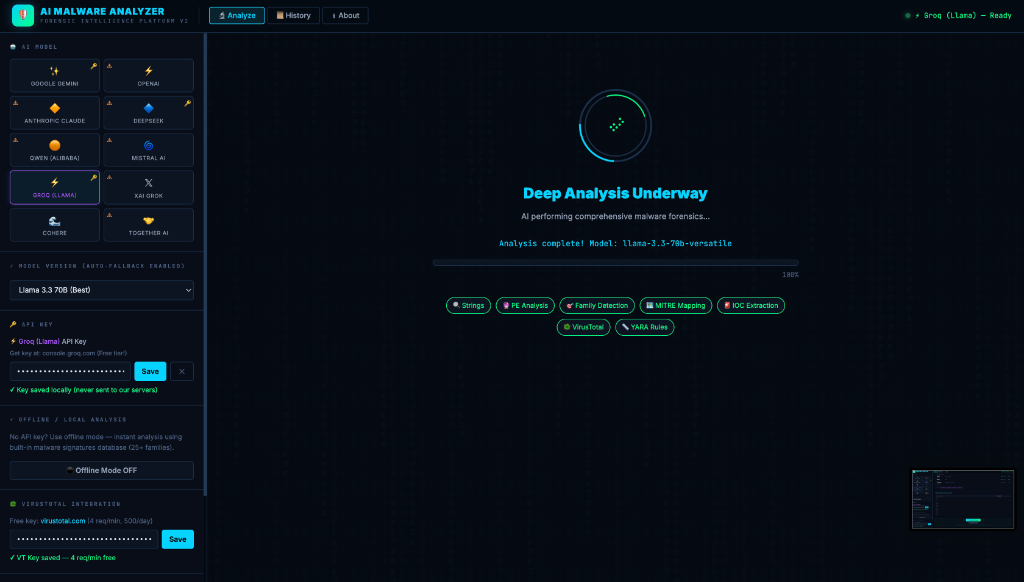This screenshot has height=582, width=1024.
Task: Click the YARA Rules chip
Action: (x=645, y=327)
